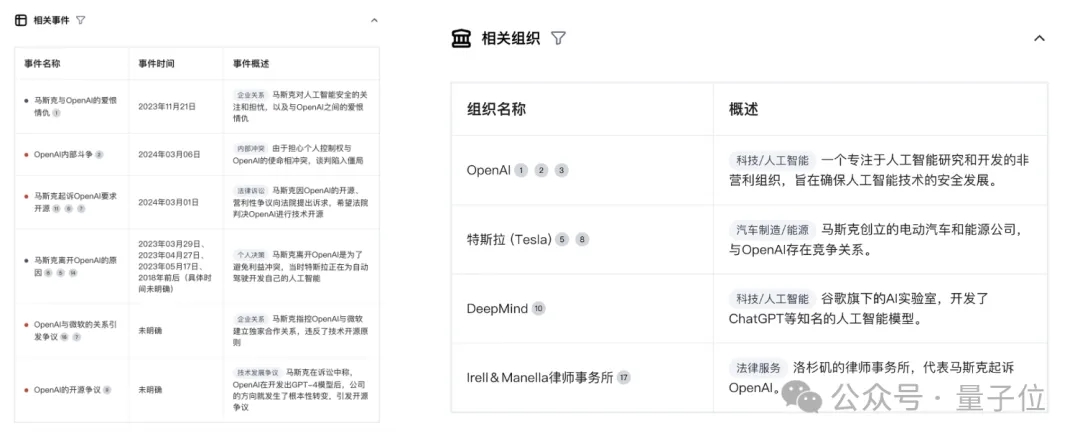Image resolution: width=1080 pixels, height=441 pixels.
Task: Open reference badge after 马斯克与OpenAI的爱恨情仇
Action: (56, 112)
